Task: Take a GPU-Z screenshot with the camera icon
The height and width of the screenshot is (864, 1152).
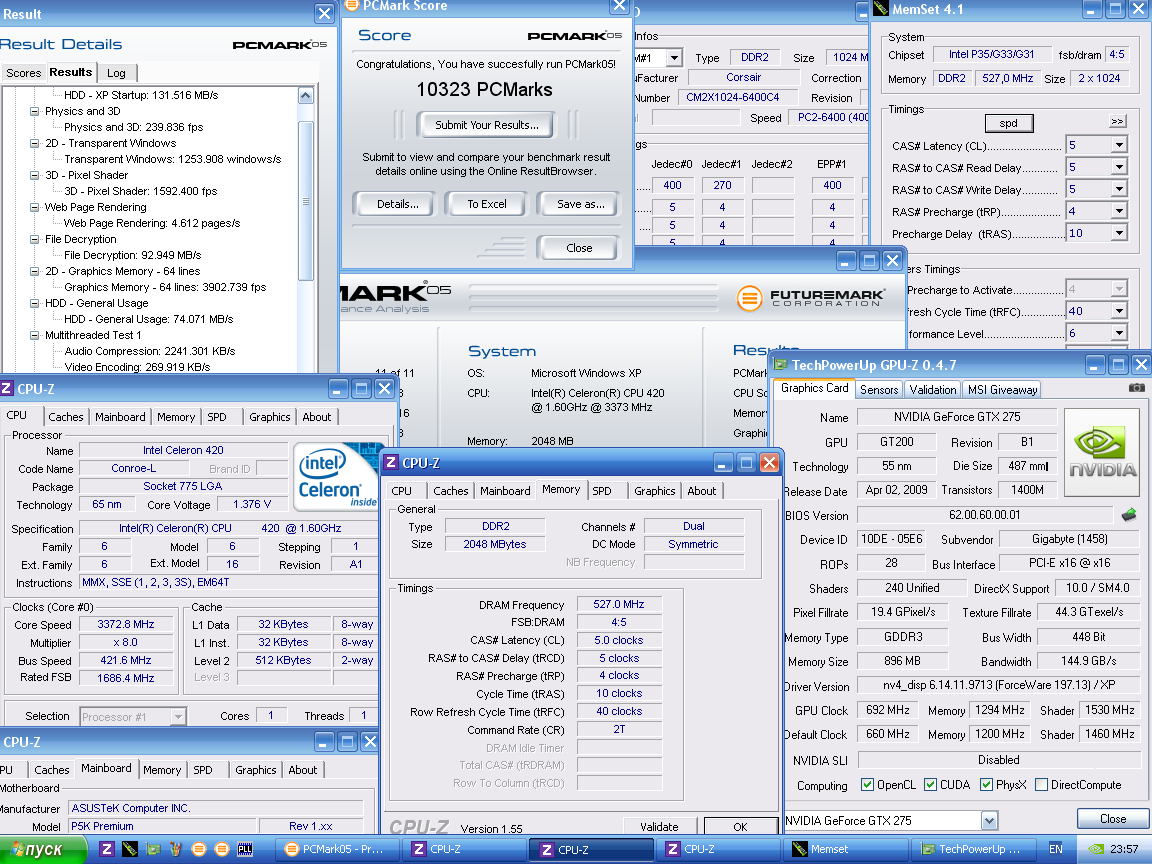Action: 1136,387
